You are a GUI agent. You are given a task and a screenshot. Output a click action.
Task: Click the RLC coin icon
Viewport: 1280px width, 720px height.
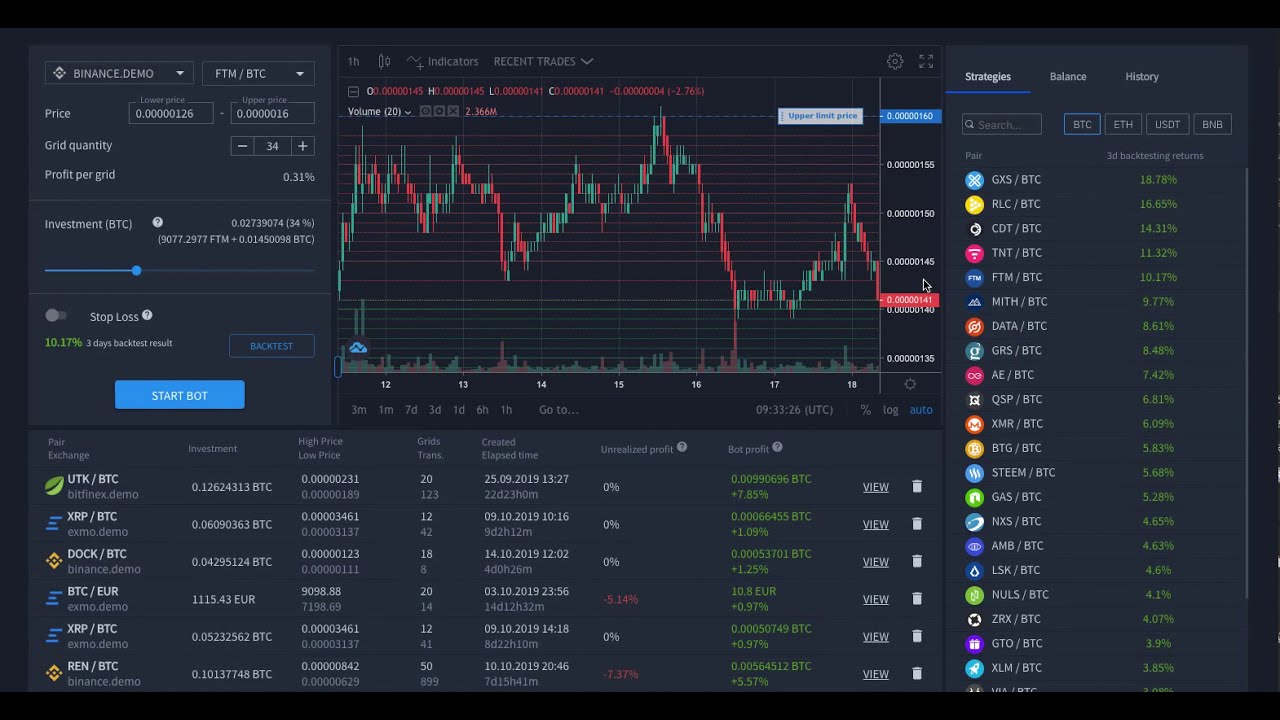(974, 204)
